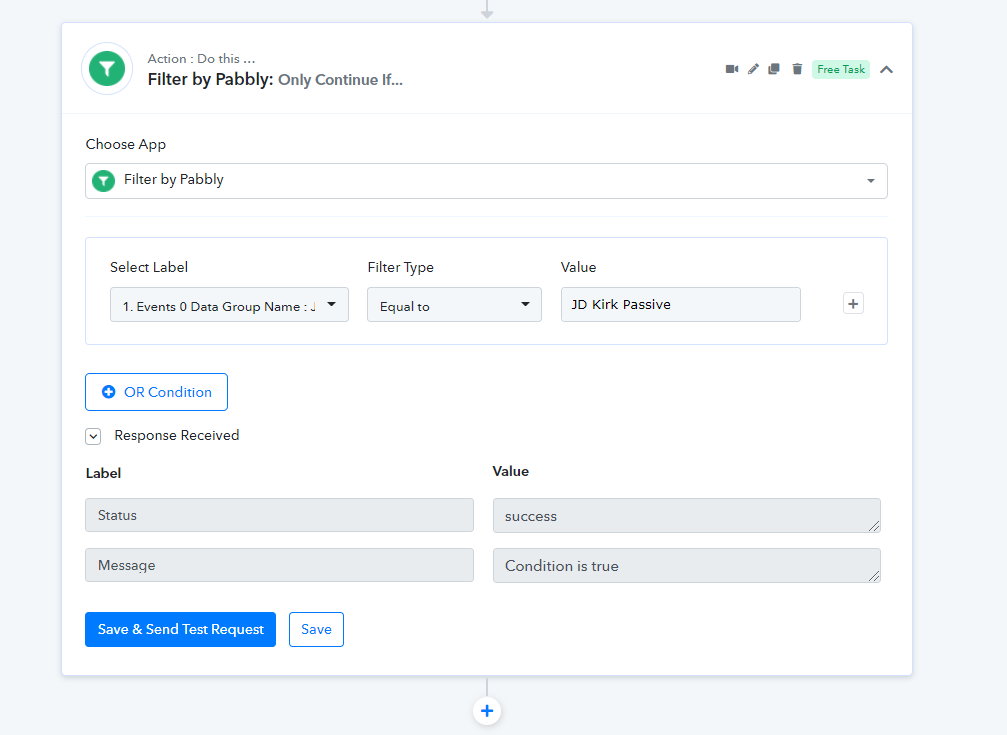The height and width of the screenshot is (735, 1007).
Task: Open the Select Label dropdown
Action: pos(229,305)
